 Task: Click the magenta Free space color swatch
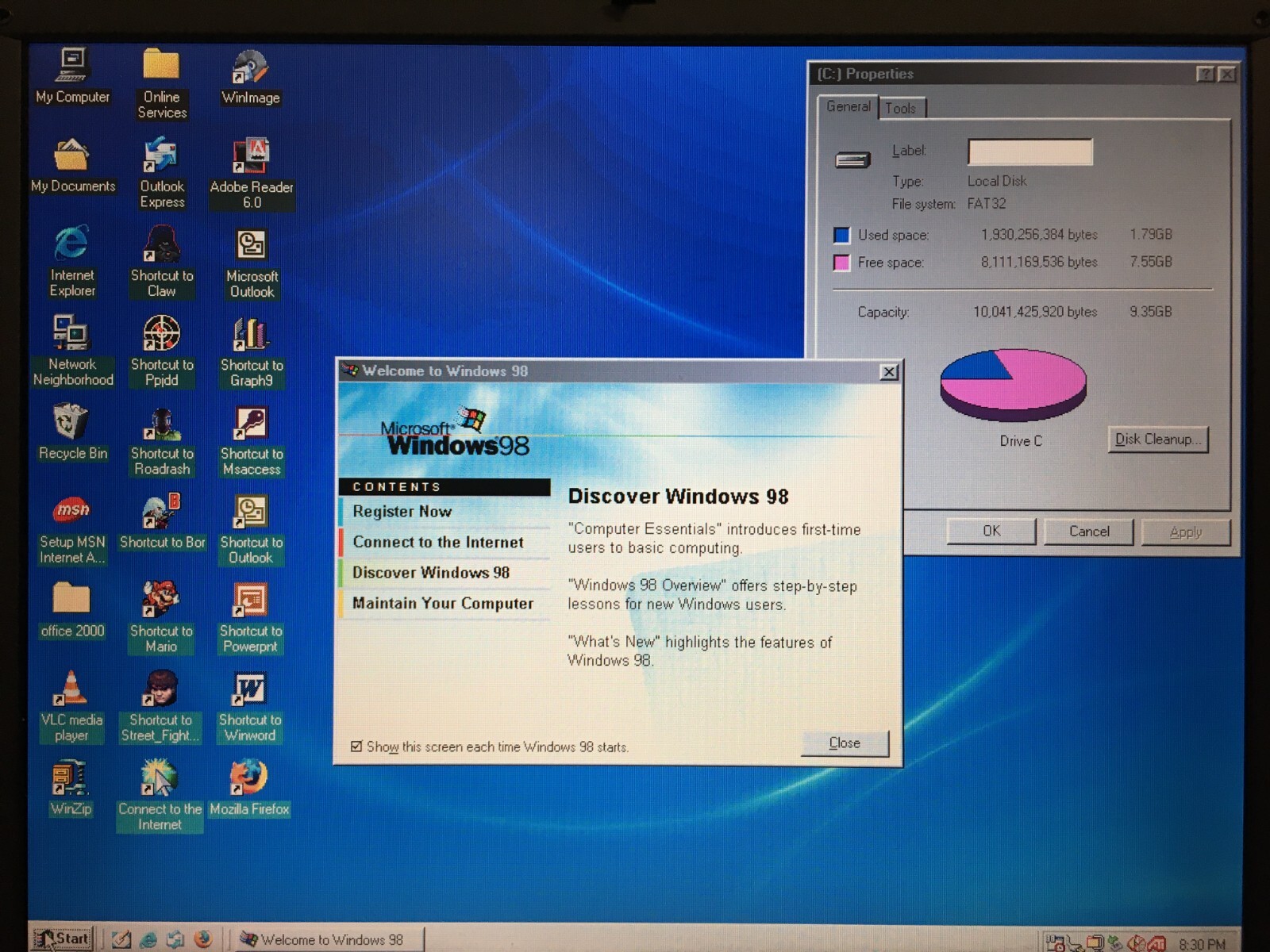[841, 263]
